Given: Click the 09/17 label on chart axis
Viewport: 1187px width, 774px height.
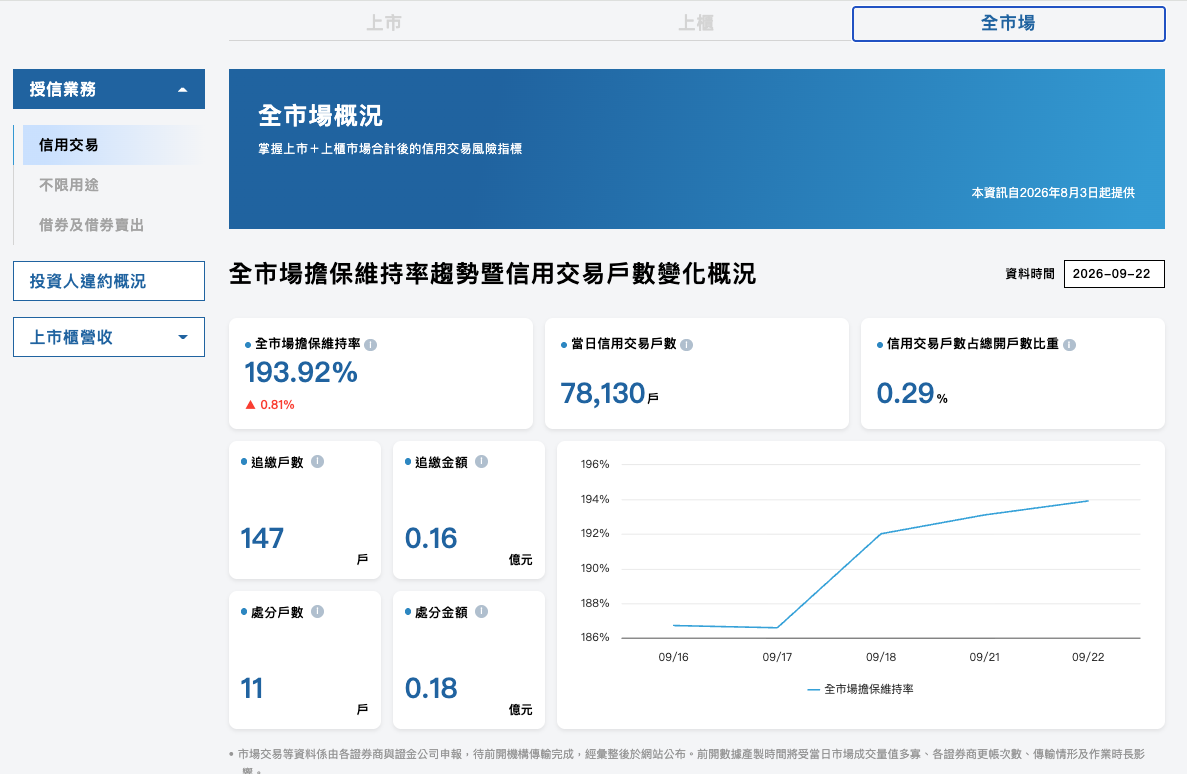Looking at the screenshot, I should (777, 657).
